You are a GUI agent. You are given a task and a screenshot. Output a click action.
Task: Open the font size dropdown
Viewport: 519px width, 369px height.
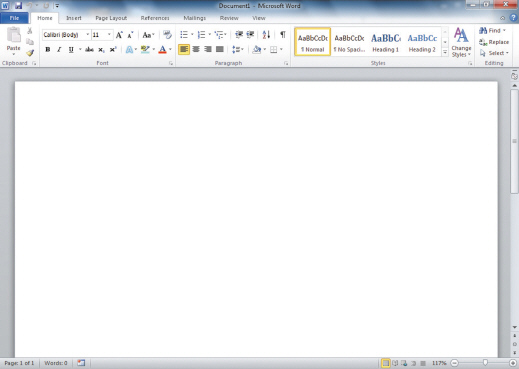(109, 34)
